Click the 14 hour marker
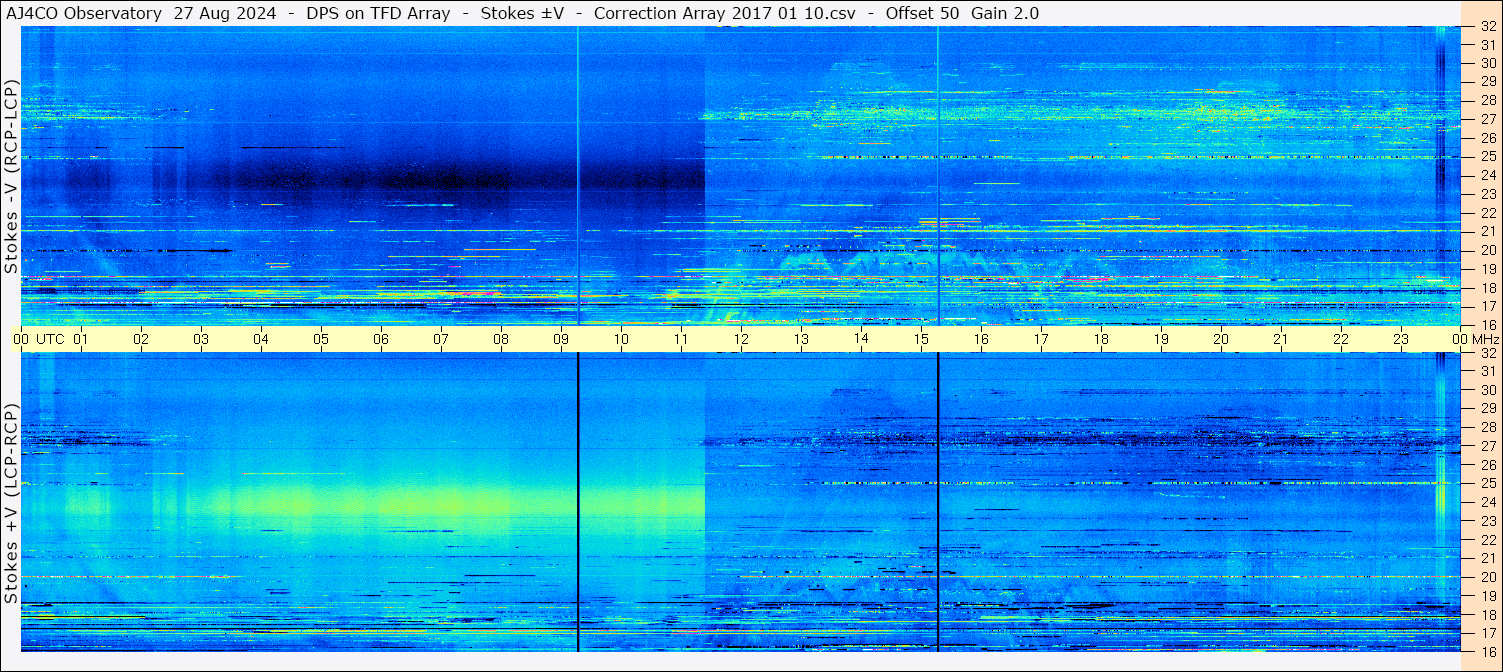This screenshot has height=672, width=1503. pyautogui.click(x=861, y=339)
